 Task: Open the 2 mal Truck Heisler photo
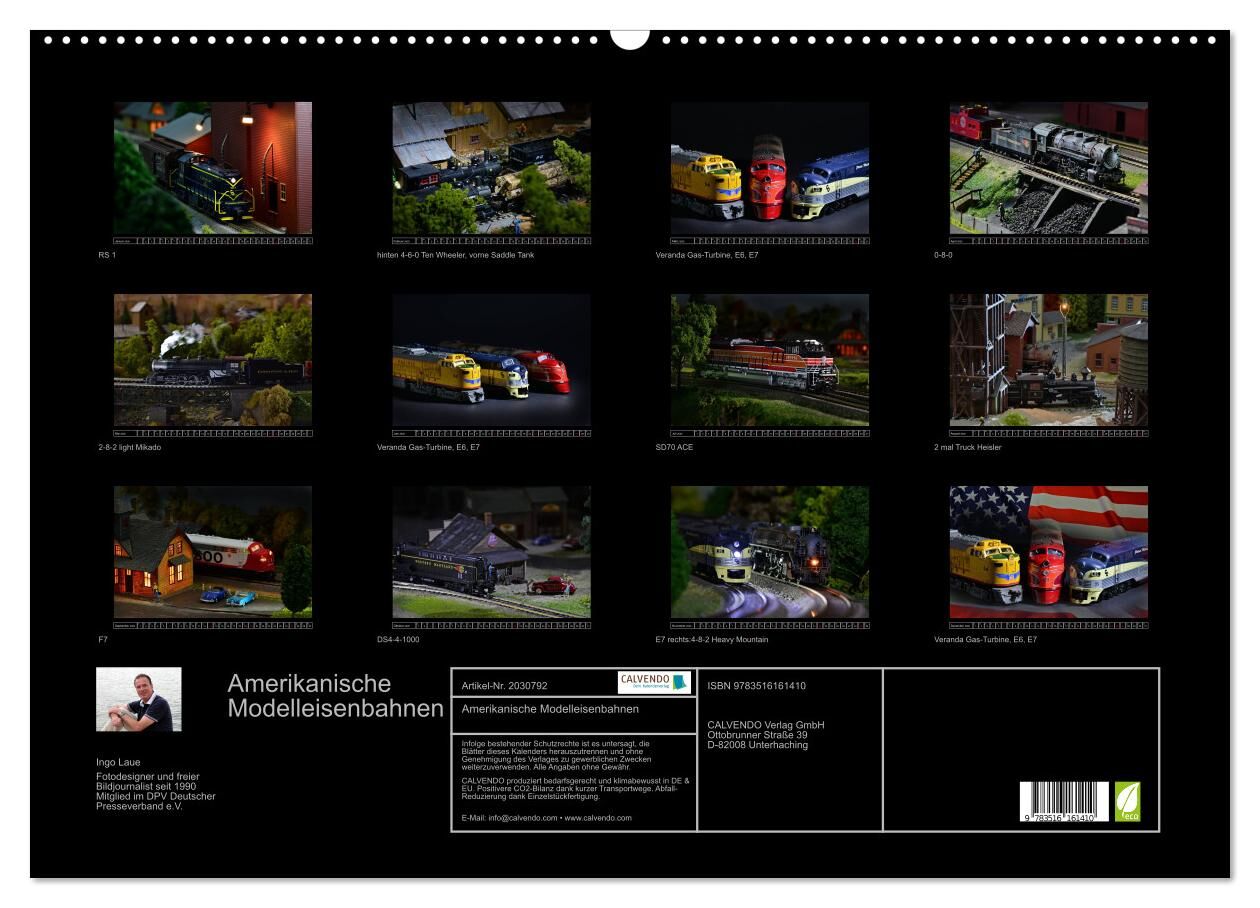1048,360
